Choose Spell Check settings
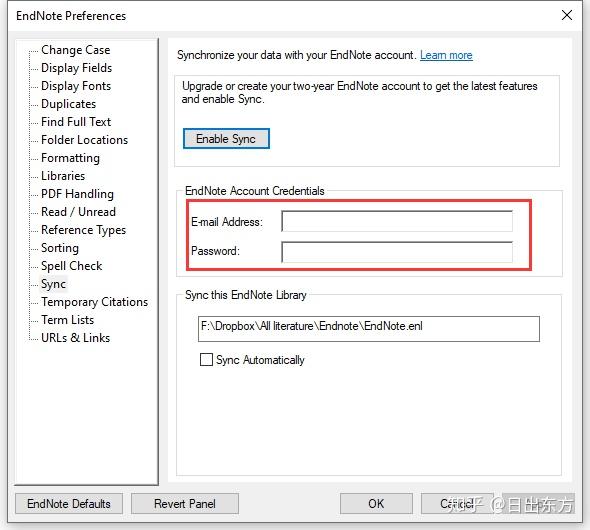The height and width of the screenshot is (530, 590). [71, 266]
